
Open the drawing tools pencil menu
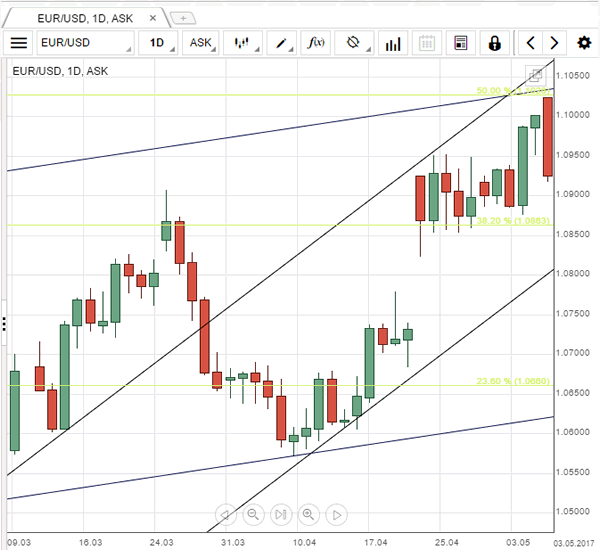[x=282, y=43]
